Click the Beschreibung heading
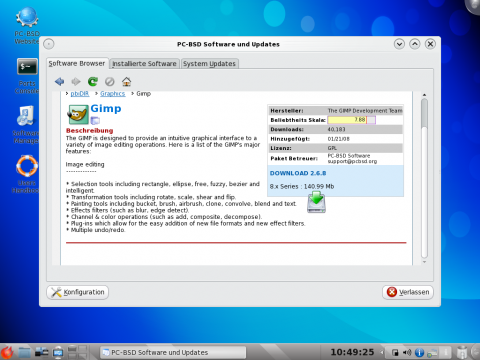480x360 pixels. tap(90, 130)
